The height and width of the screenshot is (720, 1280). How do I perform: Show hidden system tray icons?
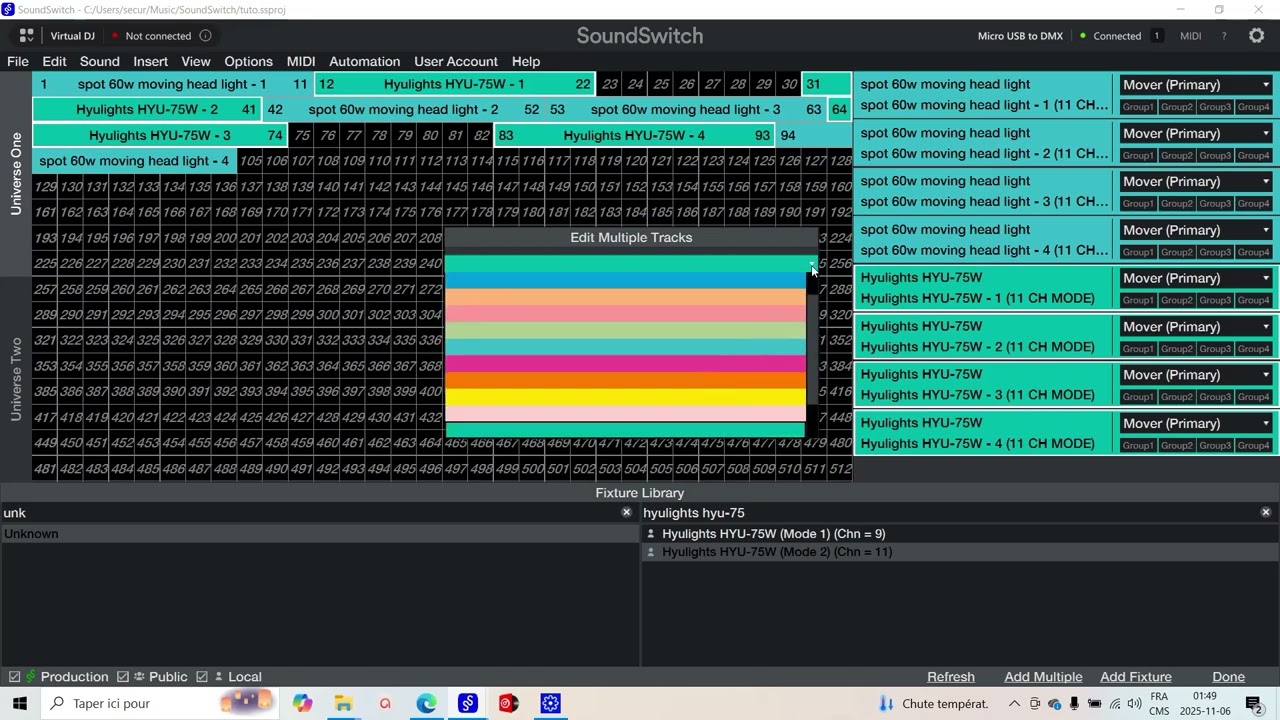tap(1014, 704)
